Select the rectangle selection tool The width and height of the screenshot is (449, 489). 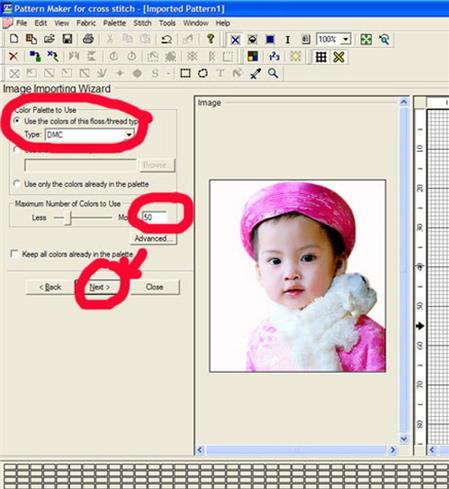pyautogui.click(x=185, y=73)
